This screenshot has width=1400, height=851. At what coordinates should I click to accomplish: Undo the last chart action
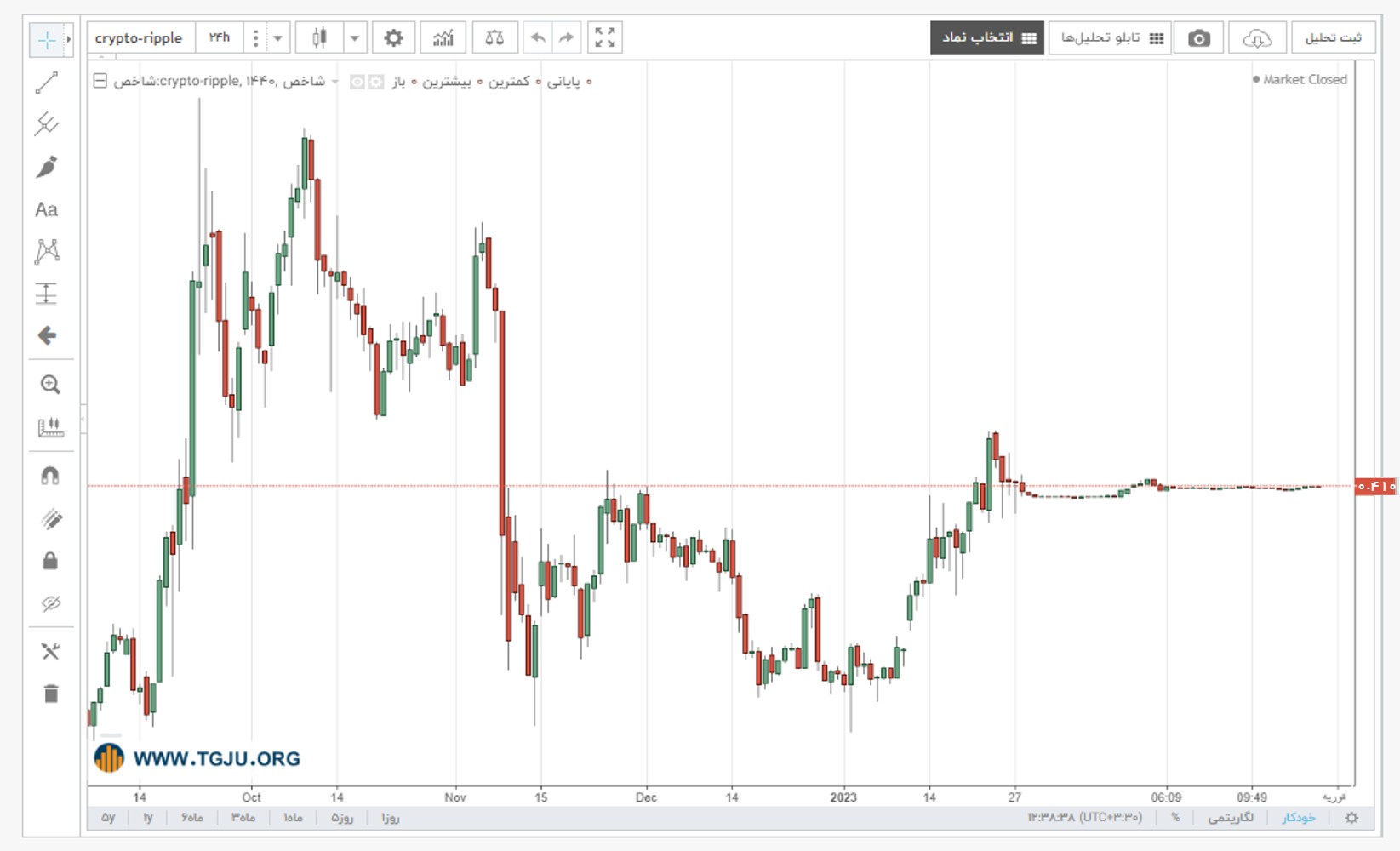click(538, 38)
